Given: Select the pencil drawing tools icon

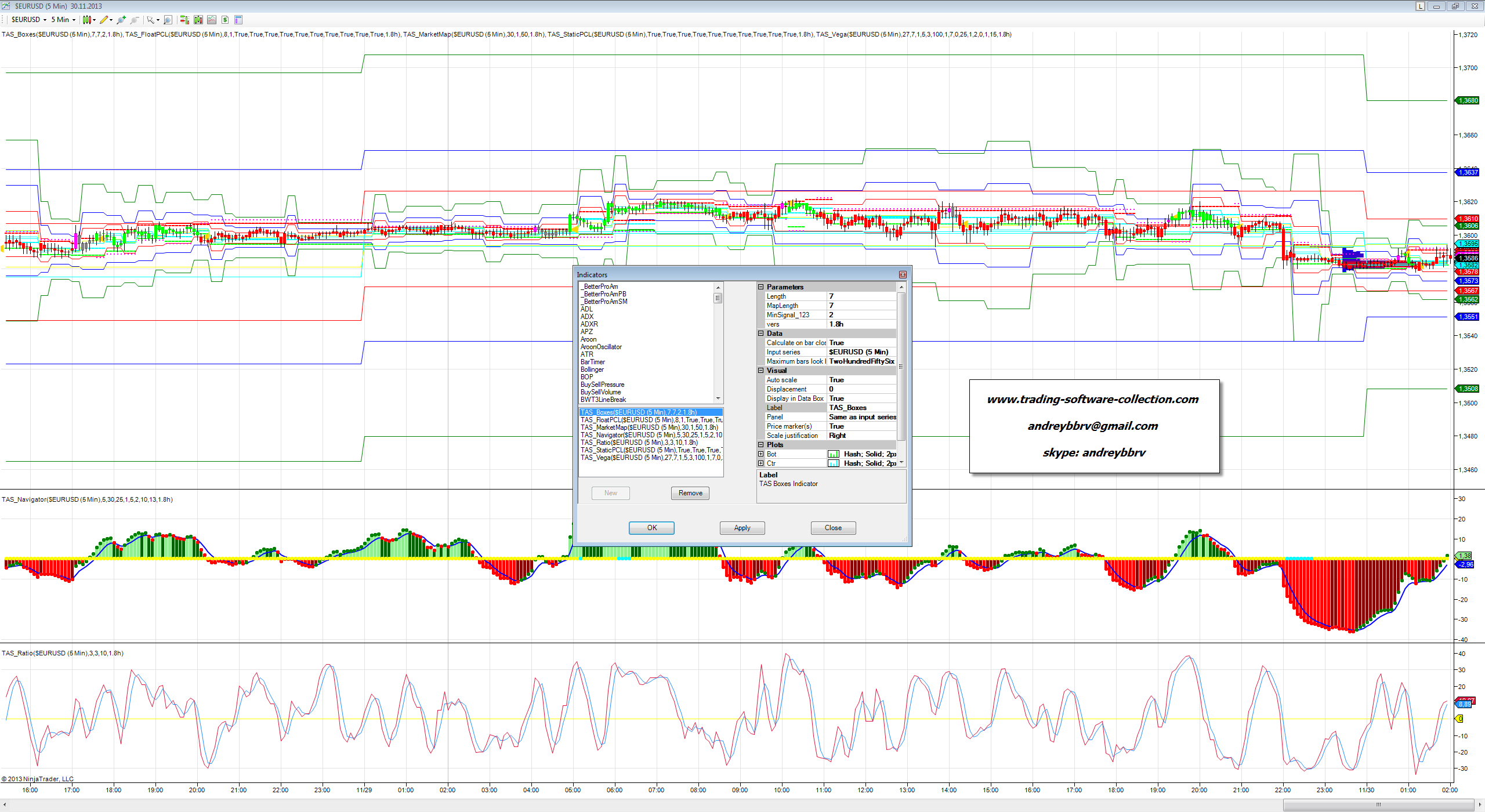Looking at the screenshot, I should click(x=104, y=20).
